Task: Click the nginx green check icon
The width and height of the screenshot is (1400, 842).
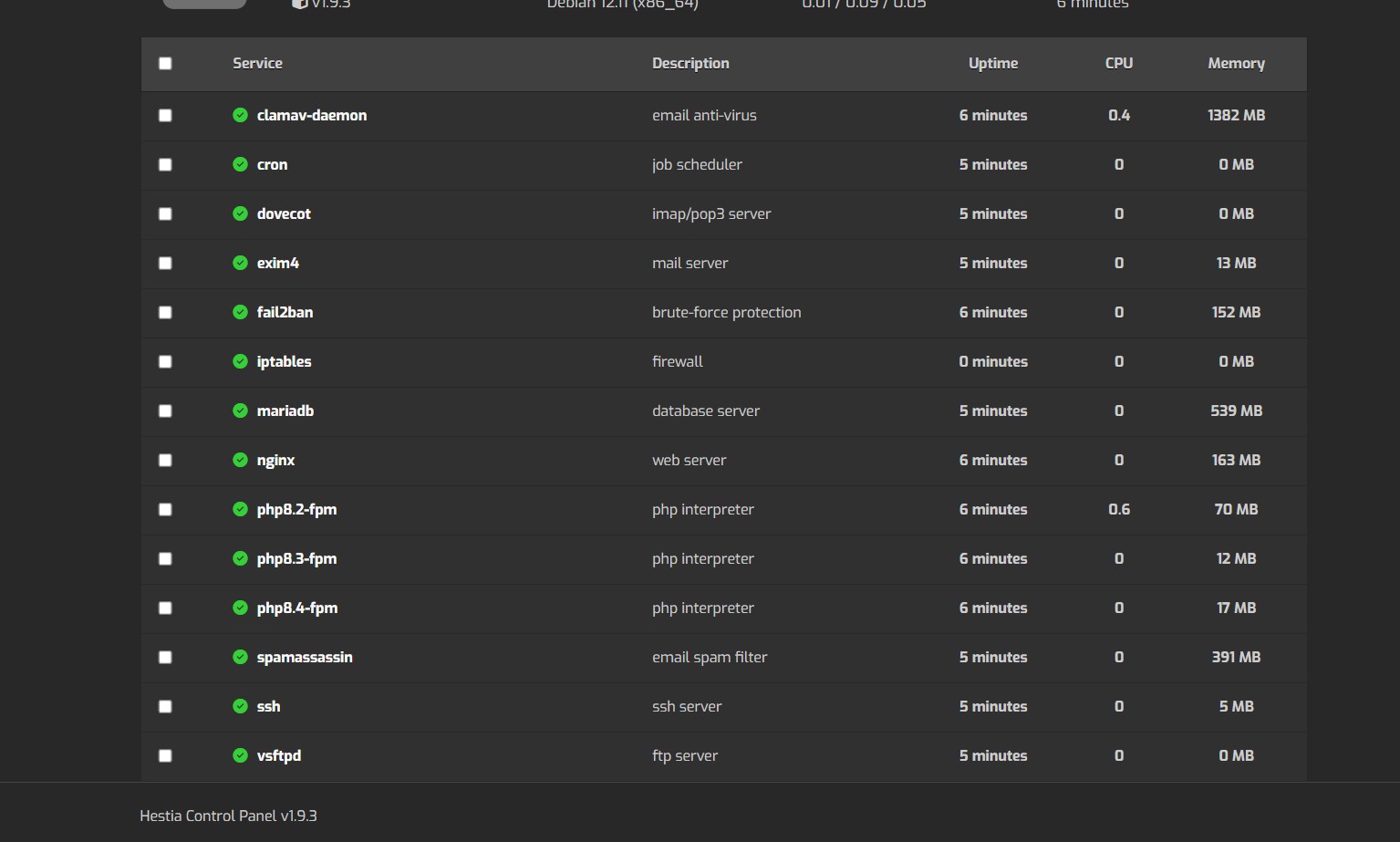Action: (x=240, y=460)
